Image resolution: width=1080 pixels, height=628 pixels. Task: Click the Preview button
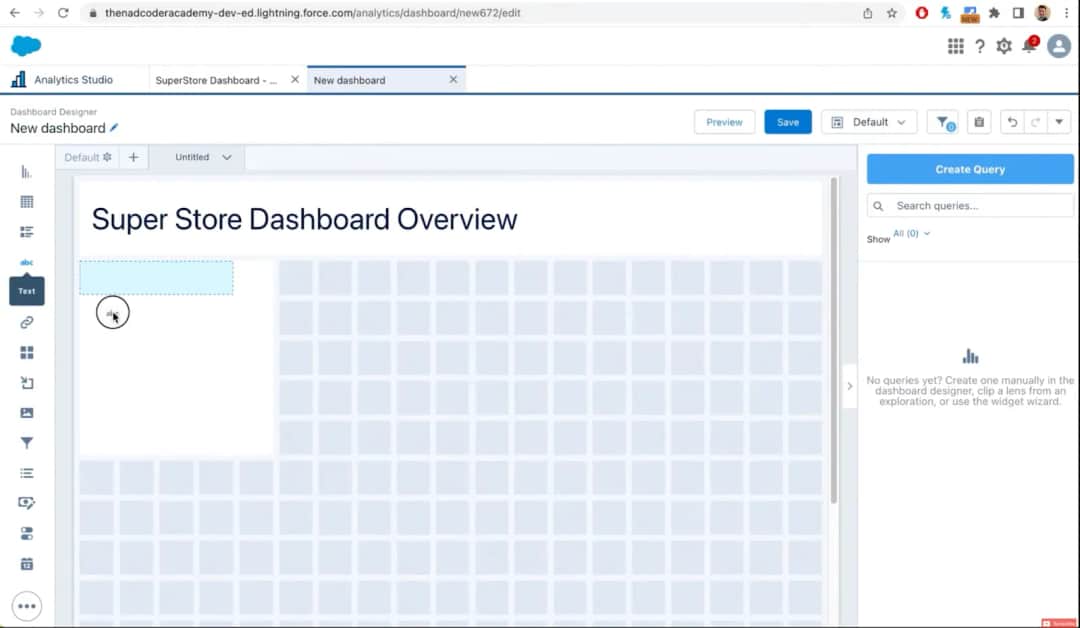click(725, 123)
